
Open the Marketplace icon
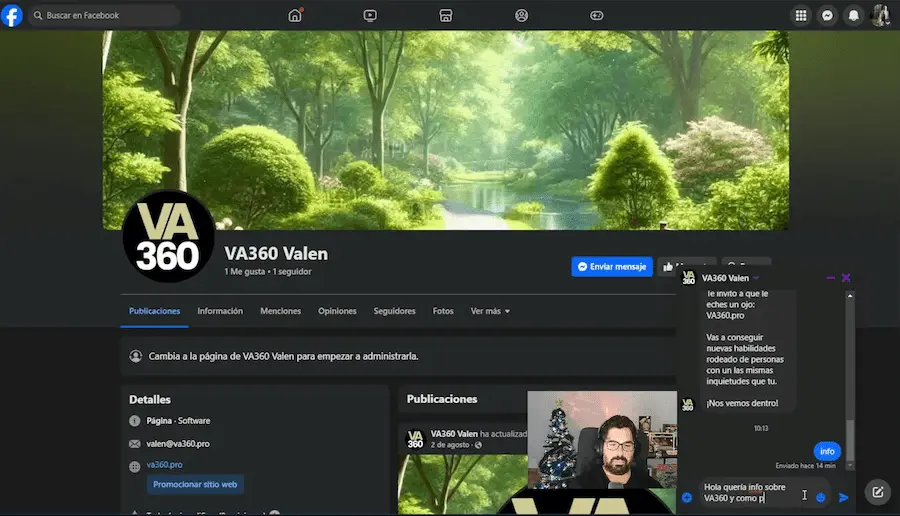tap(446, 15)
